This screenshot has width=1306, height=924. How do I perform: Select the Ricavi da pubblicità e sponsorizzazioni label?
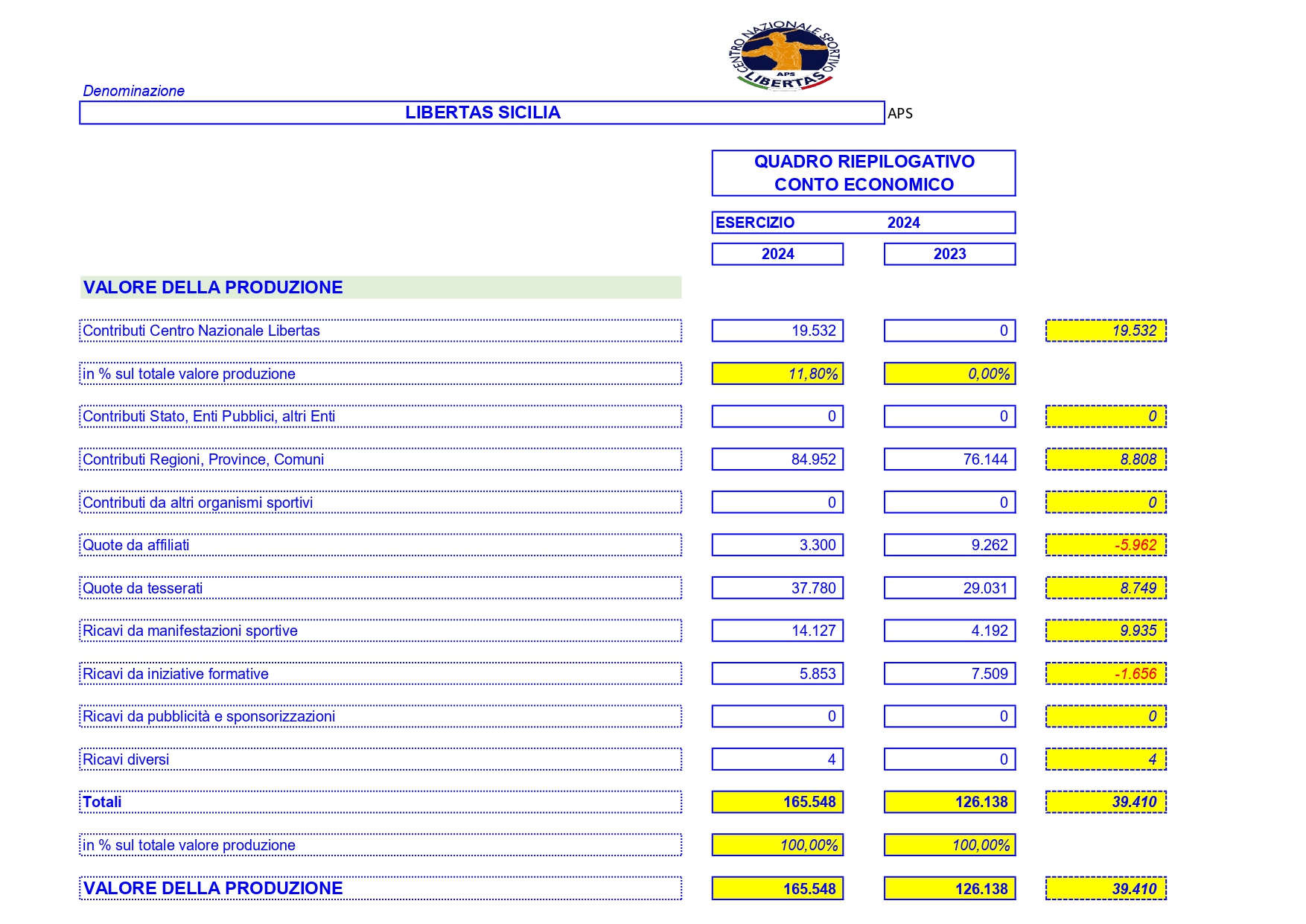380,716
